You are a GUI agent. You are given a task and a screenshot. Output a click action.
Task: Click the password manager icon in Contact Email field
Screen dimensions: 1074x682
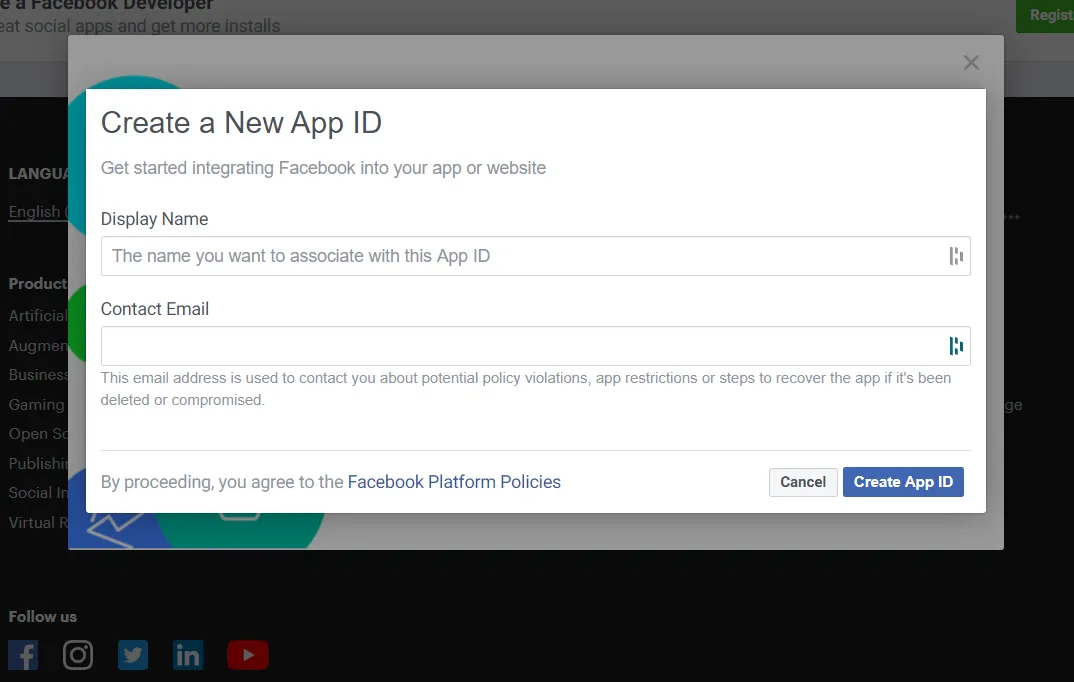(x=956, y=345)
